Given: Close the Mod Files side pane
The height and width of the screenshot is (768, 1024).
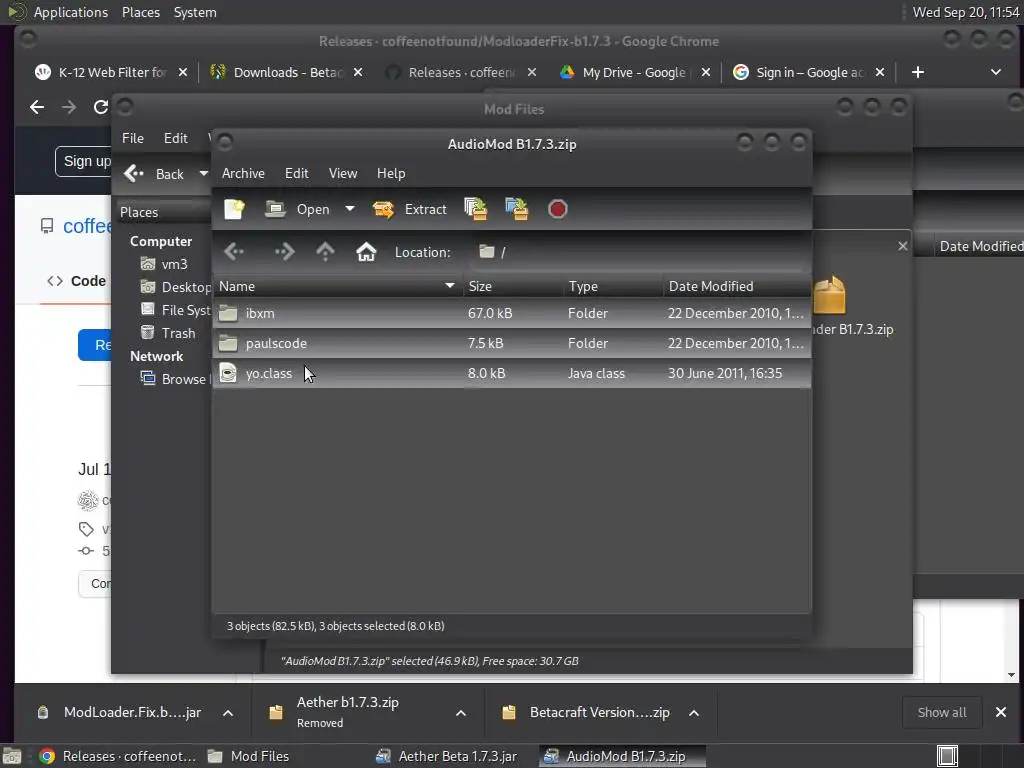Looking at the screenshot, I should tap(903, 246).
